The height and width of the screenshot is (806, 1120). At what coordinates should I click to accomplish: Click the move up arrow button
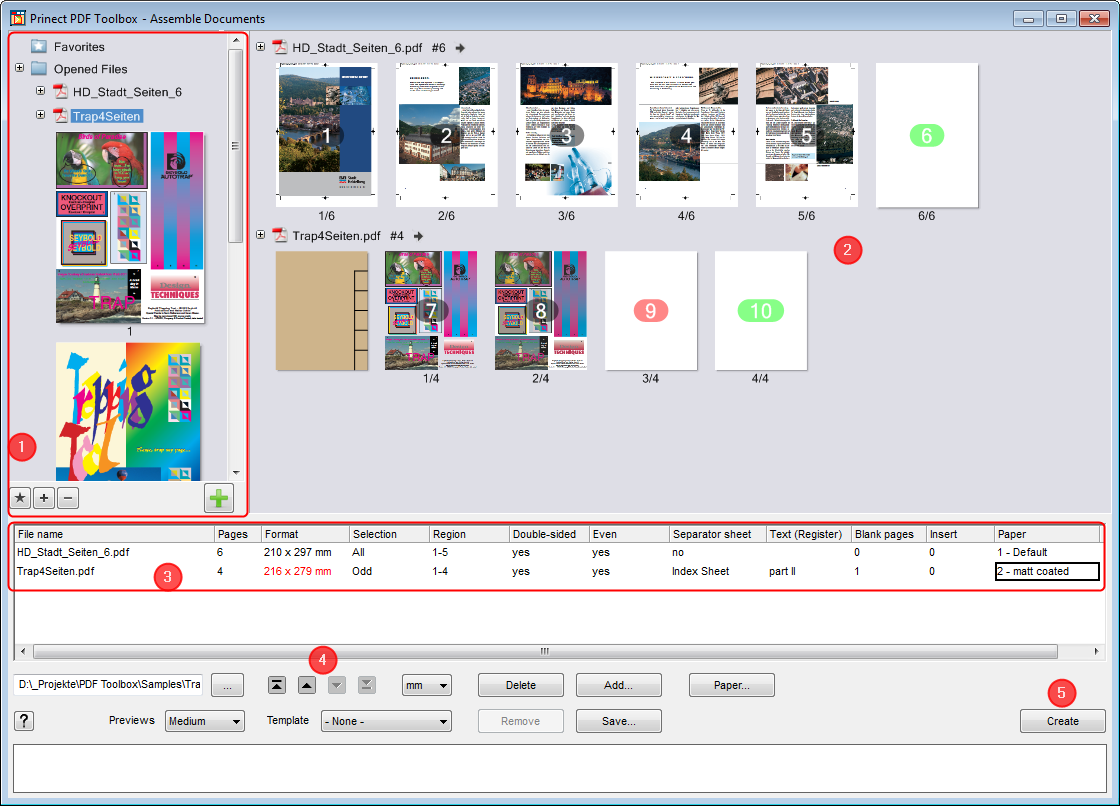pyautogui.click(x=307, y=685)
